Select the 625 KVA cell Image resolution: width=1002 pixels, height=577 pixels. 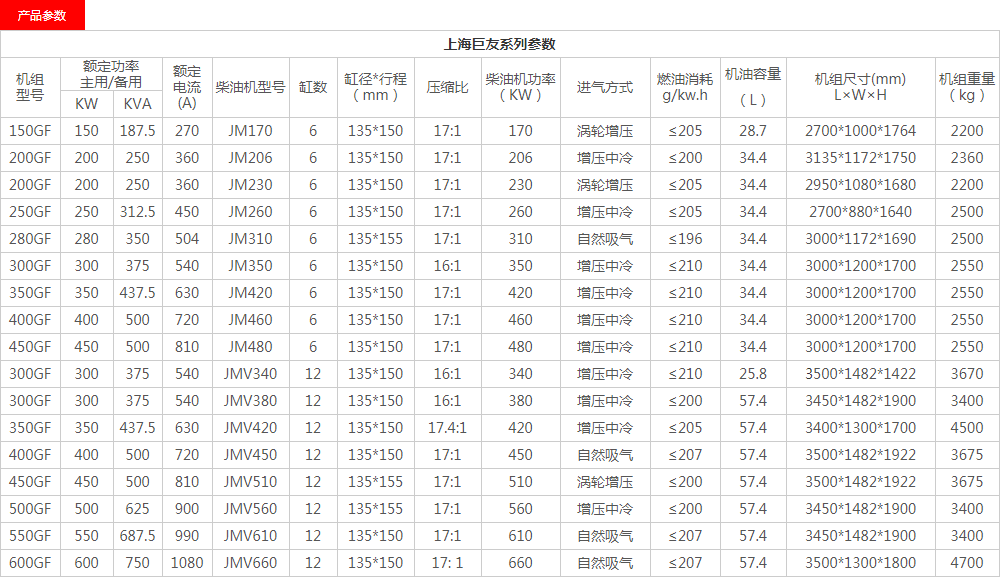click(137, 509)
